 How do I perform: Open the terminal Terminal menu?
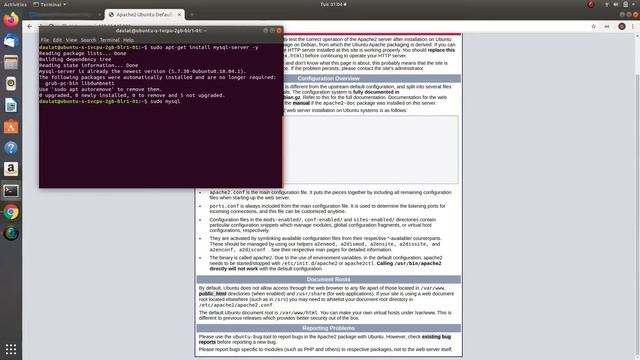[110, 40]
